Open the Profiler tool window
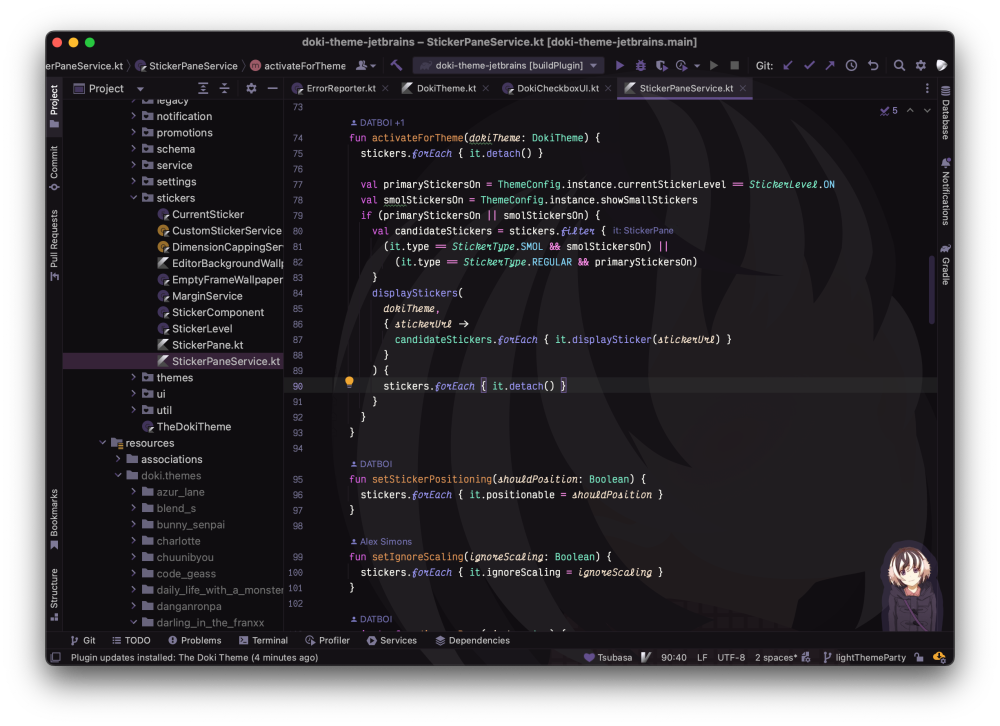Image resolution: width=1000 pixels, height=726 pixels. tap(328, 640)
